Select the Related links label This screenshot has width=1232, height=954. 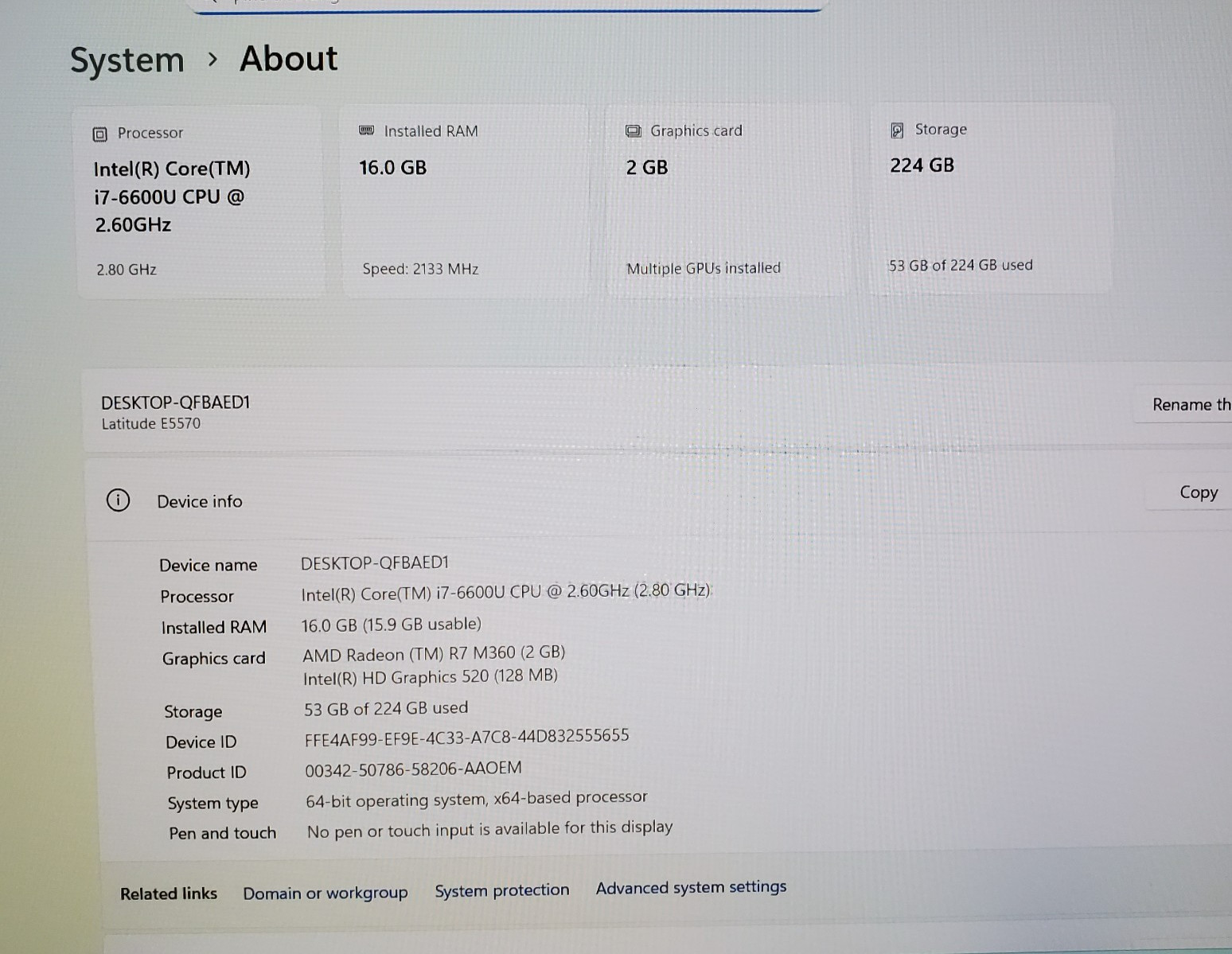point(169,894)
